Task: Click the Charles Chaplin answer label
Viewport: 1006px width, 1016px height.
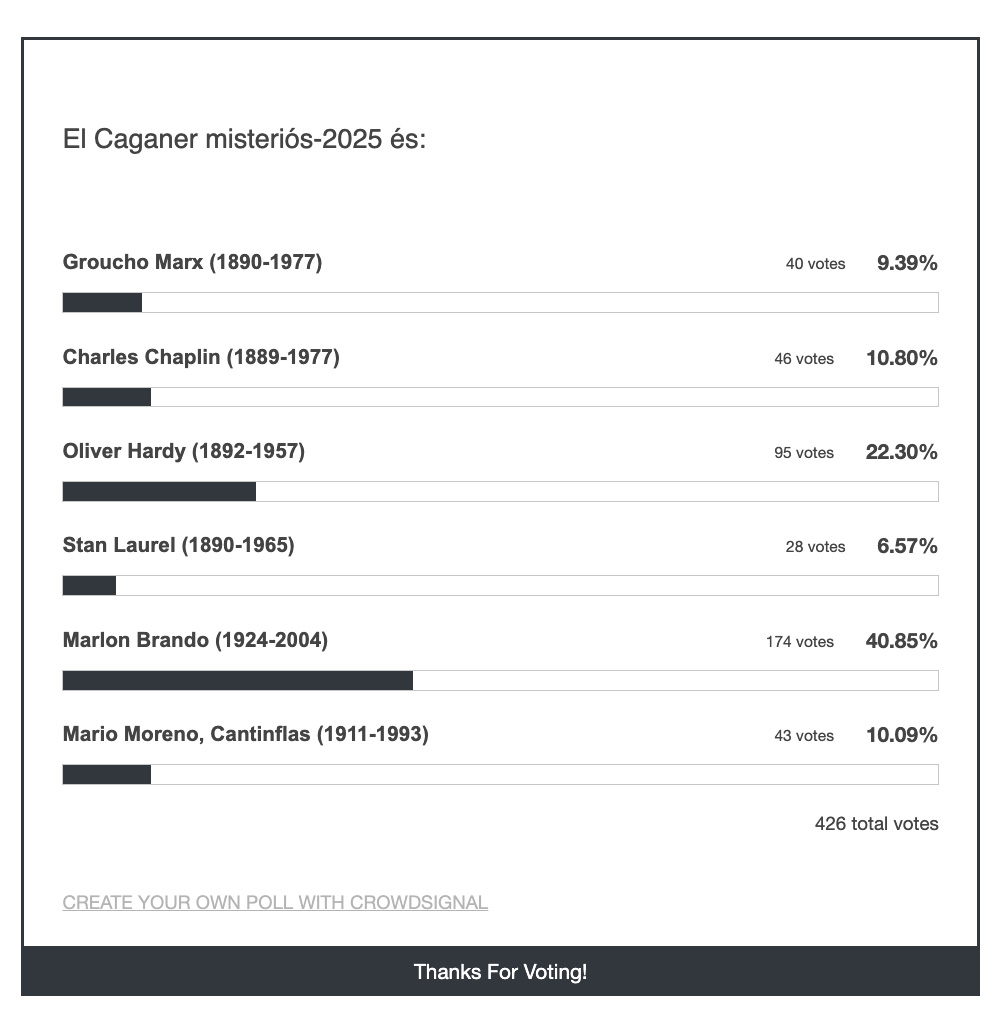Action: click(x=201, y=357)
